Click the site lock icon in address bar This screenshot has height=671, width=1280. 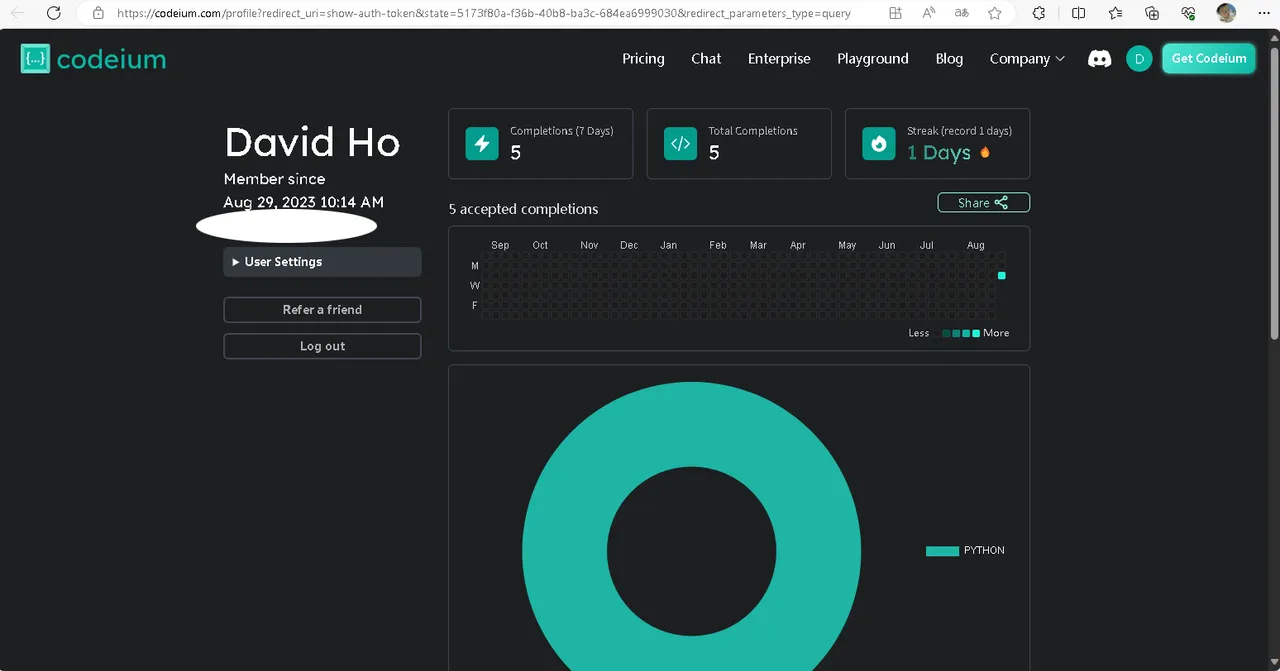pyautogui.click(x=98, y=13)
